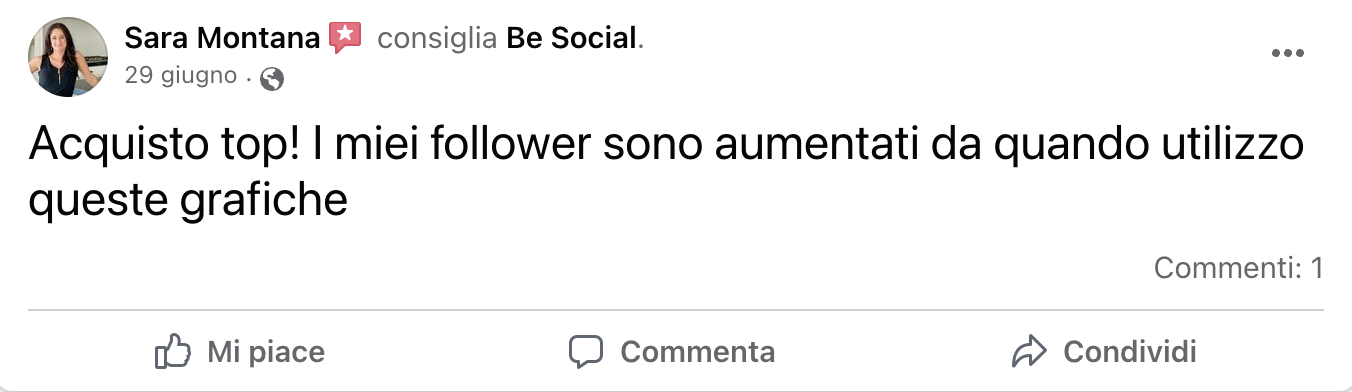The image size is (1352, 392).
Task: Click the 29 giugno post date
Action: point(181,76)
